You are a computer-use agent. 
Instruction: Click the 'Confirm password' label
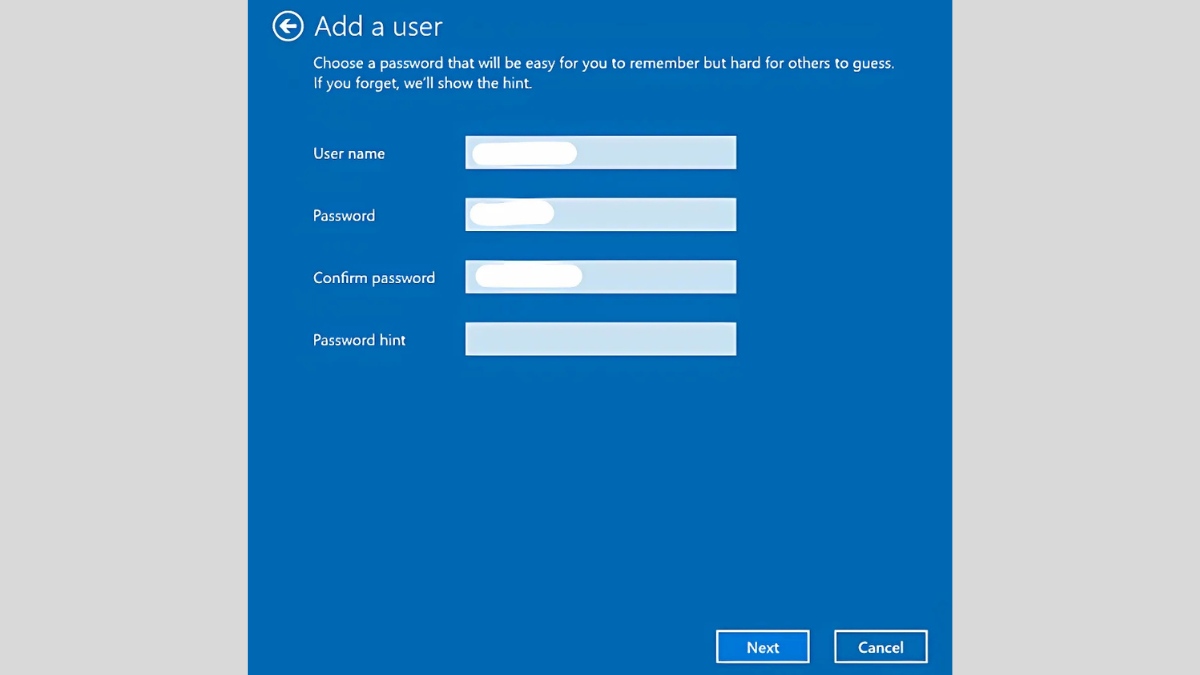point(374,278)
